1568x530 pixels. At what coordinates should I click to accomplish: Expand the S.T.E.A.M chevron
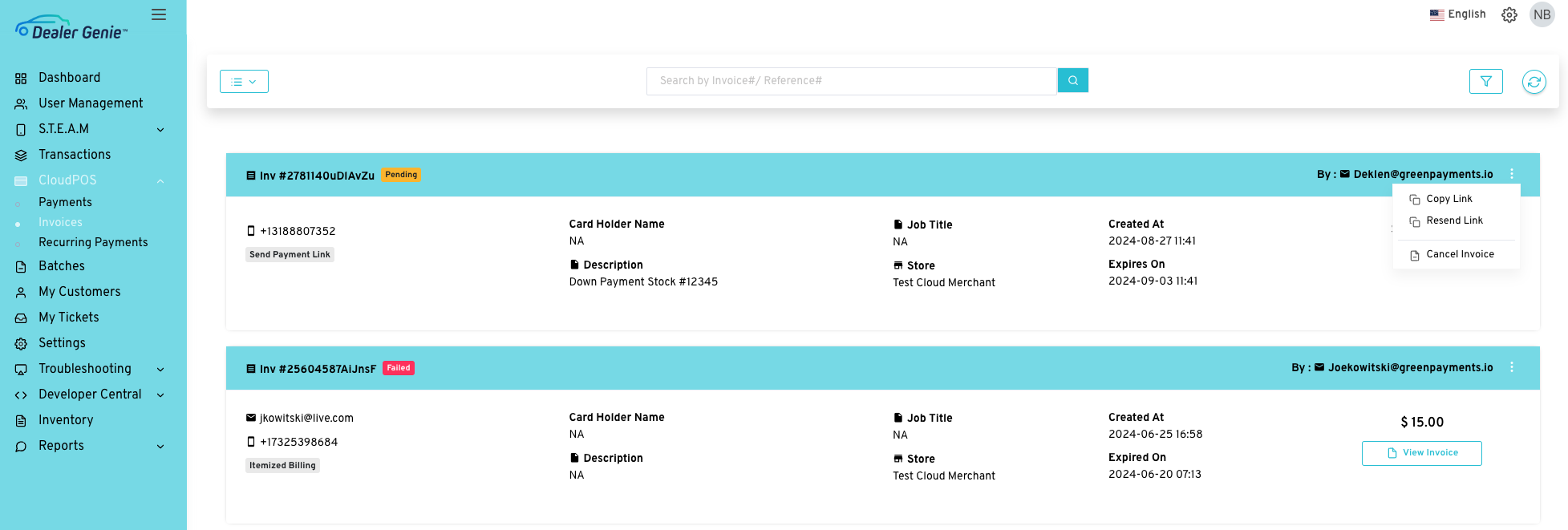160,129
